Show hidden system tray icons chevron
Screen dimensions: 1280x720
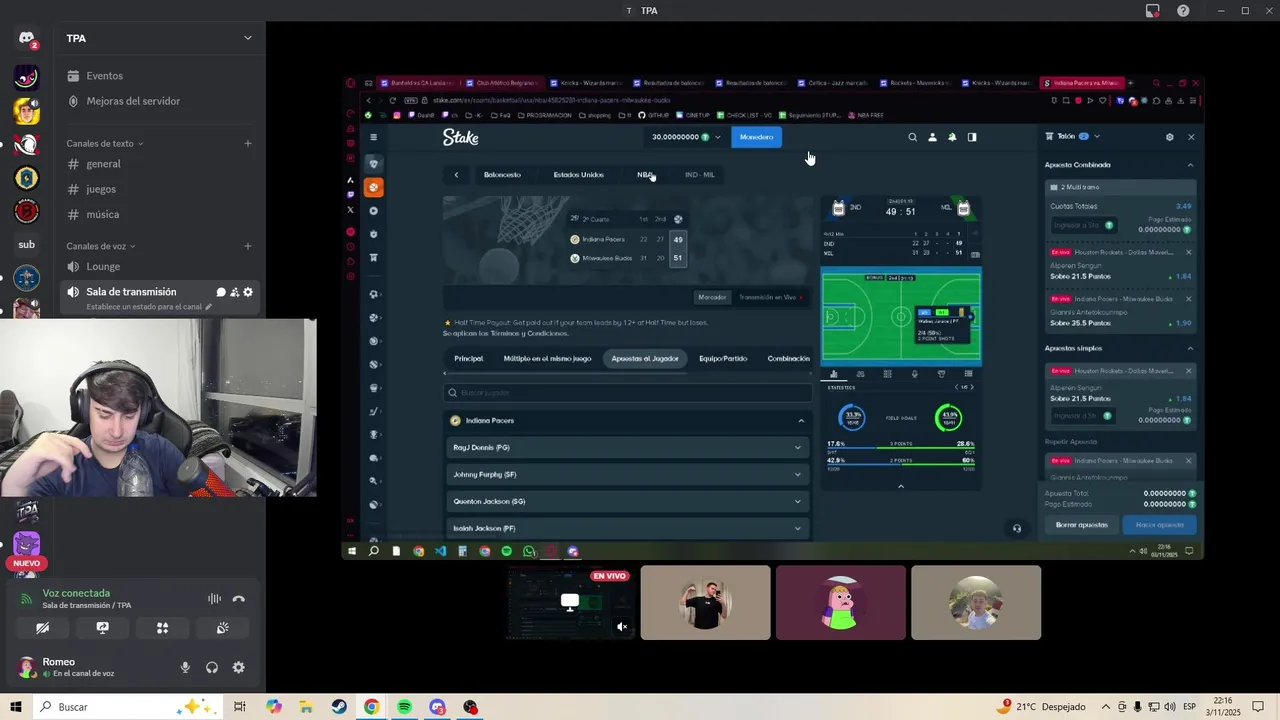[x=1106, y=707]
